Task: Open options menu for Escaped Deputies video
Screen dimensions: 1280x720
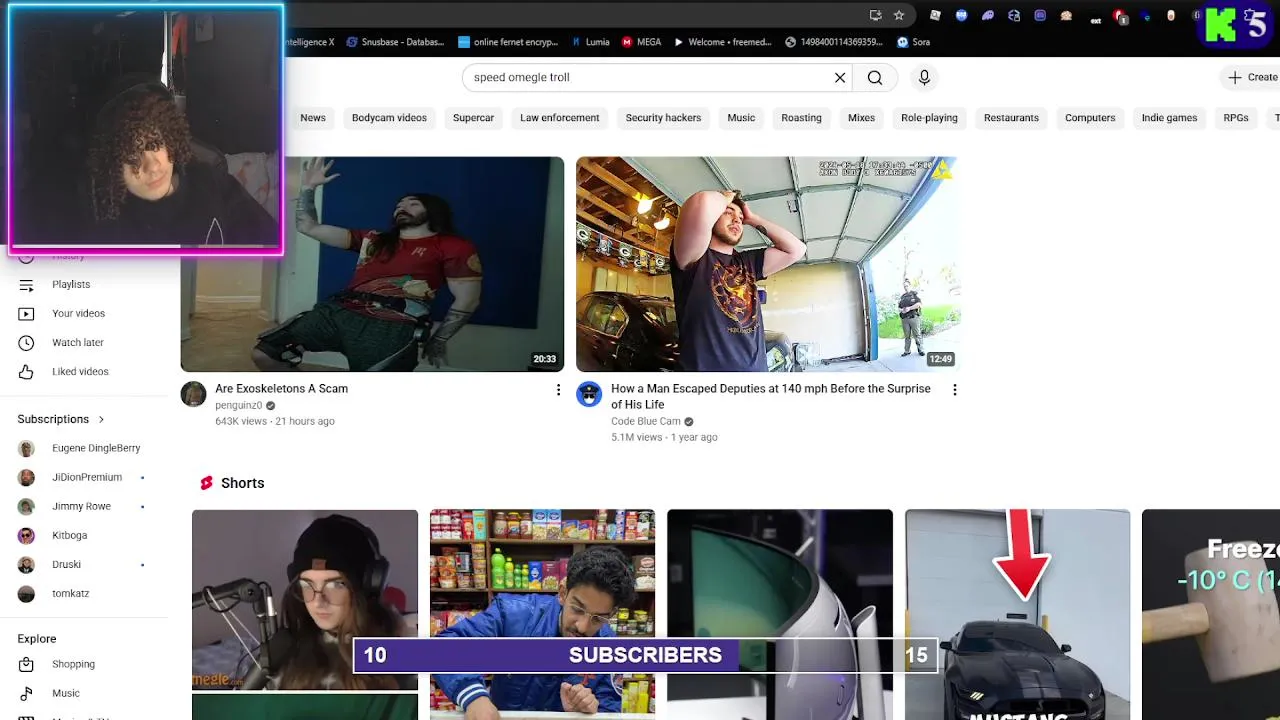Action: point(954,390)
